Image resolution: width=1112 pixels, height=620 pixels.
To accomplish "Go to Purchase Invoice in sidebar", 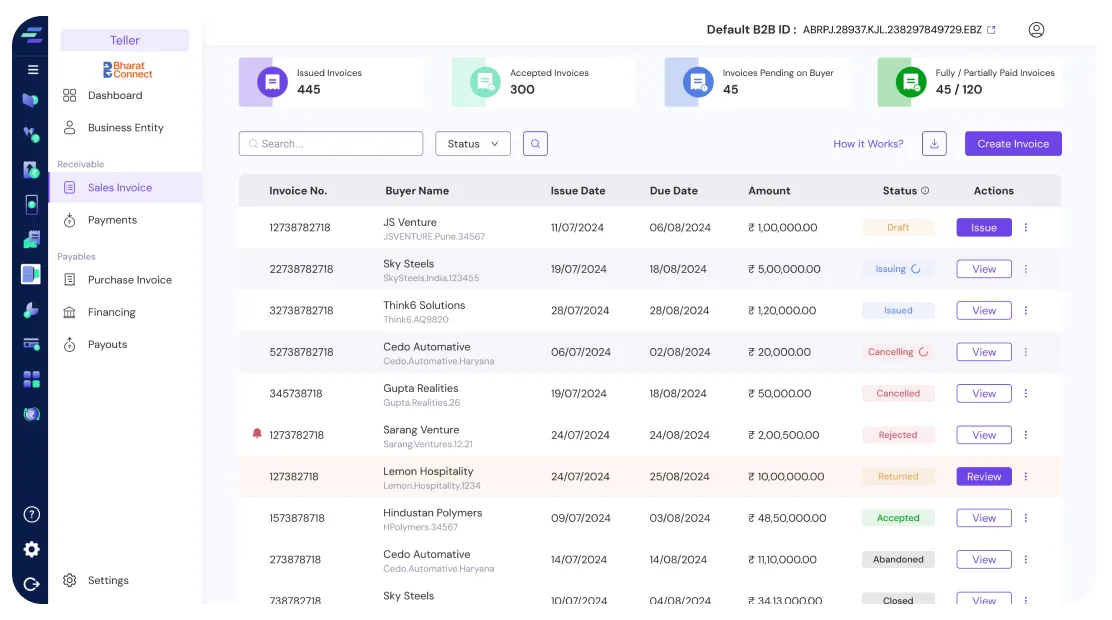I will coord(129,280).
